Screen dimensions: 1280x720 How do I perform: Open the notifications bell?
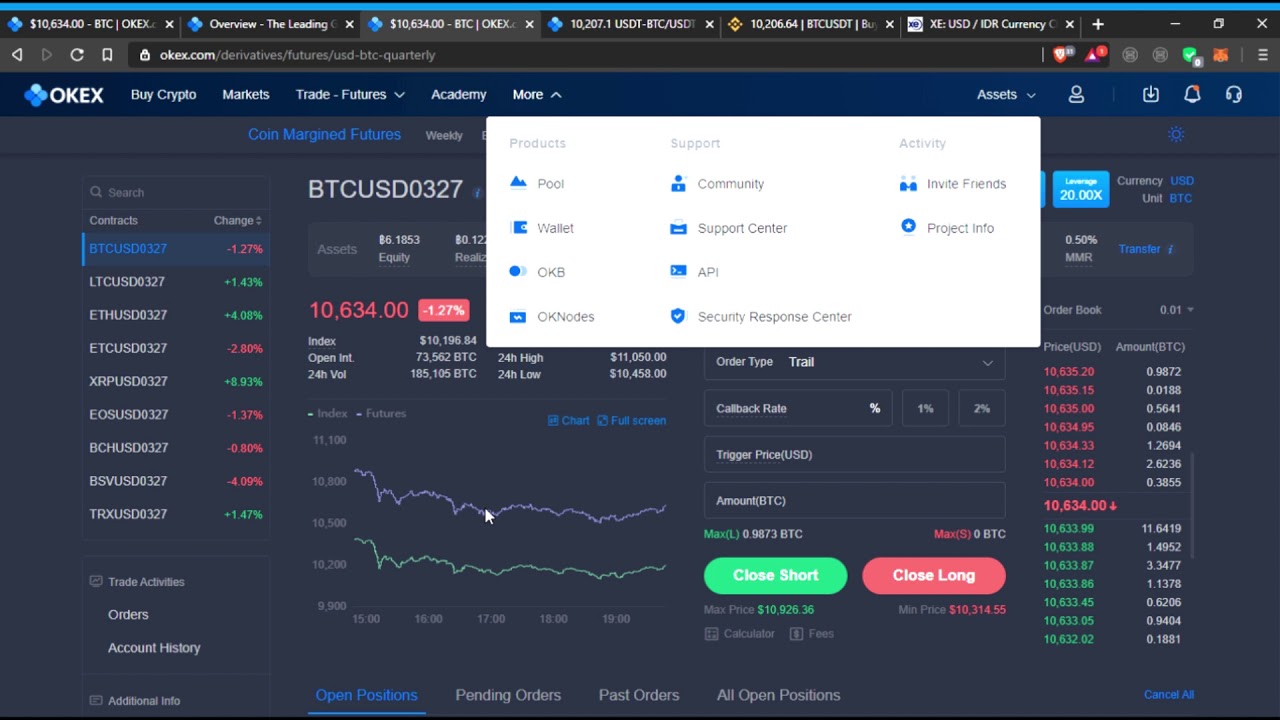point(1192,94)
